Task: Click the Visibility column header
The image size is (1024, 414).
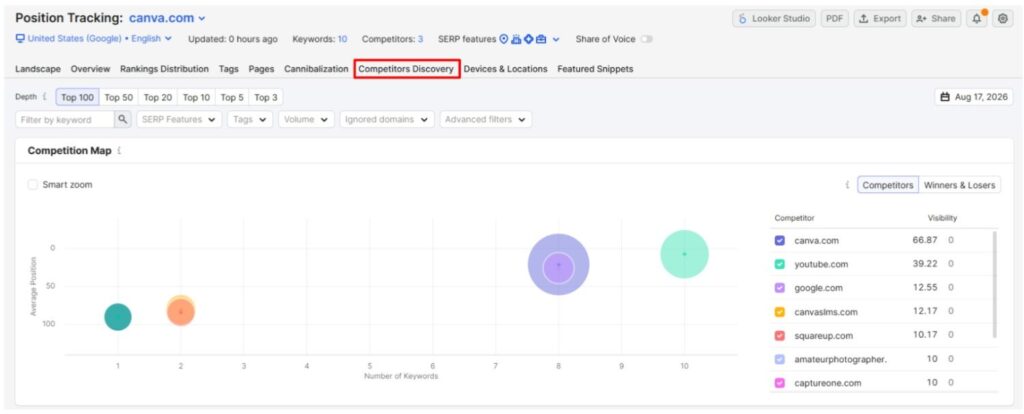Action: tap(942, 218)
